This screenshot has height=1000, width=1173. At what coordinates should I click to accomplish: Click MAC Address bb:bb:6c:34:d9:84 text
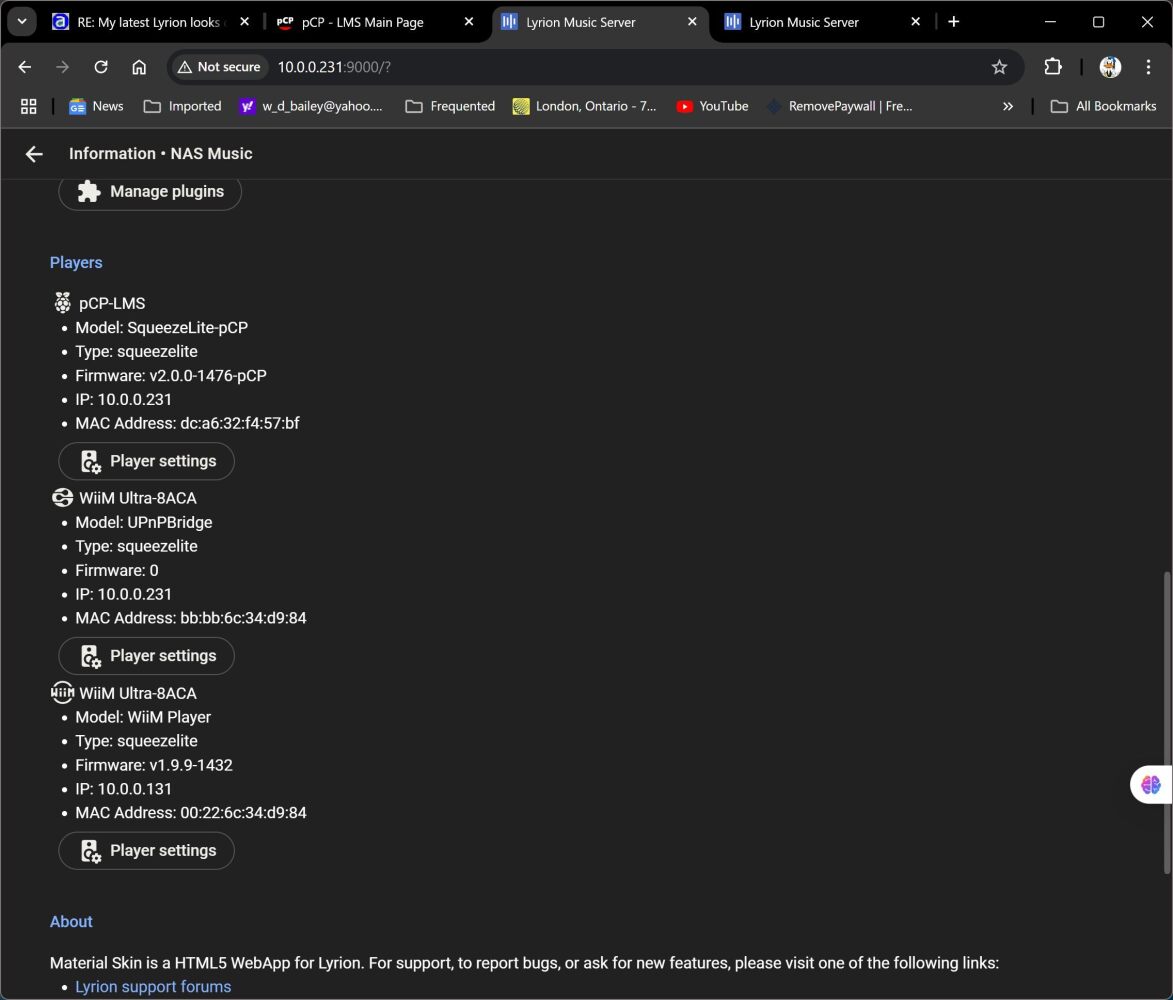[191, 618]
